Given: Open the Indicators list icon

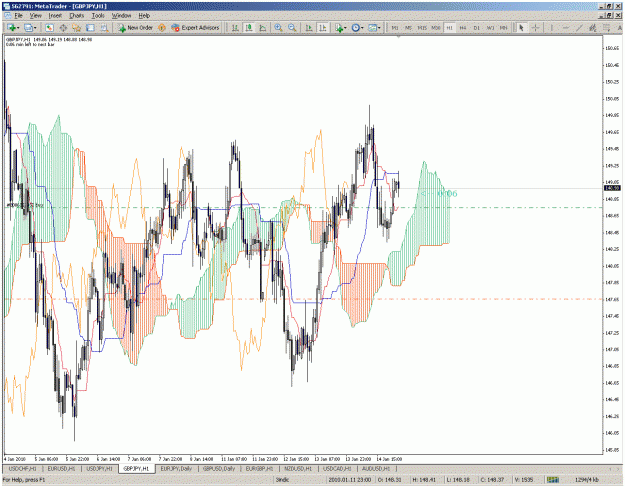Looking at the screenshot, I should pos(339,28).
